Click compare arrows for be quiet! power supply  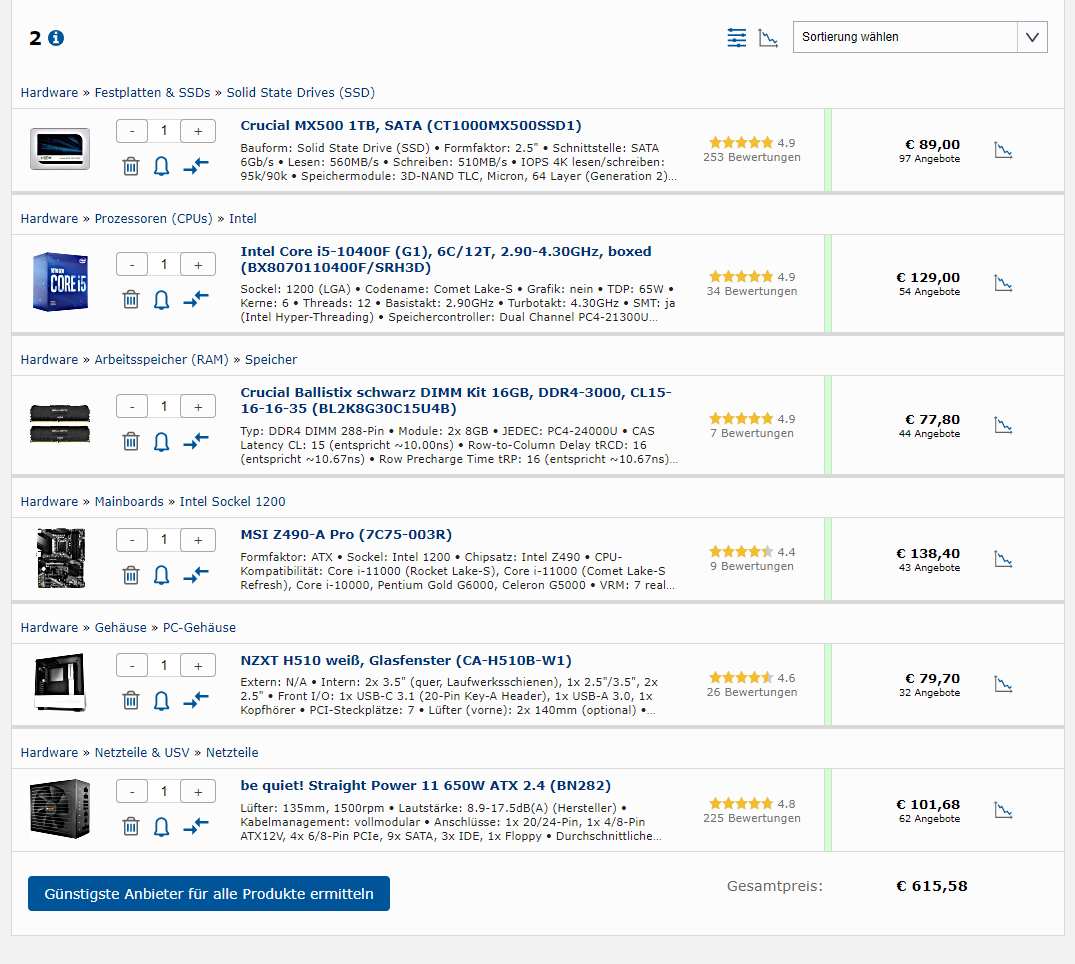tap(196, 826)
